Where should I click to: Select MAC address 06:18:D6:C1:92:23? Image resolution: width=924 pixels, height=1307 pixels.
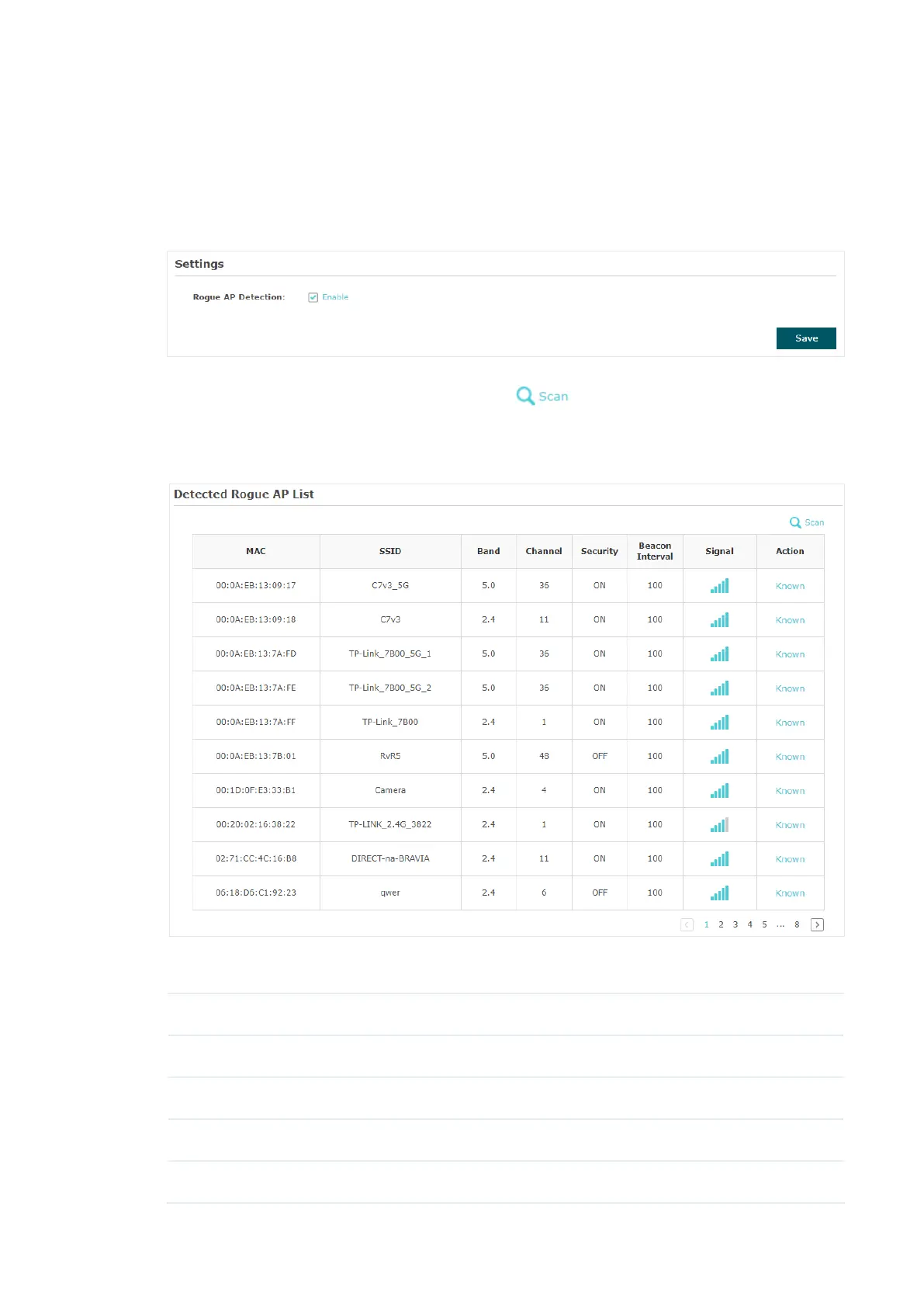(x=256, y=893)
